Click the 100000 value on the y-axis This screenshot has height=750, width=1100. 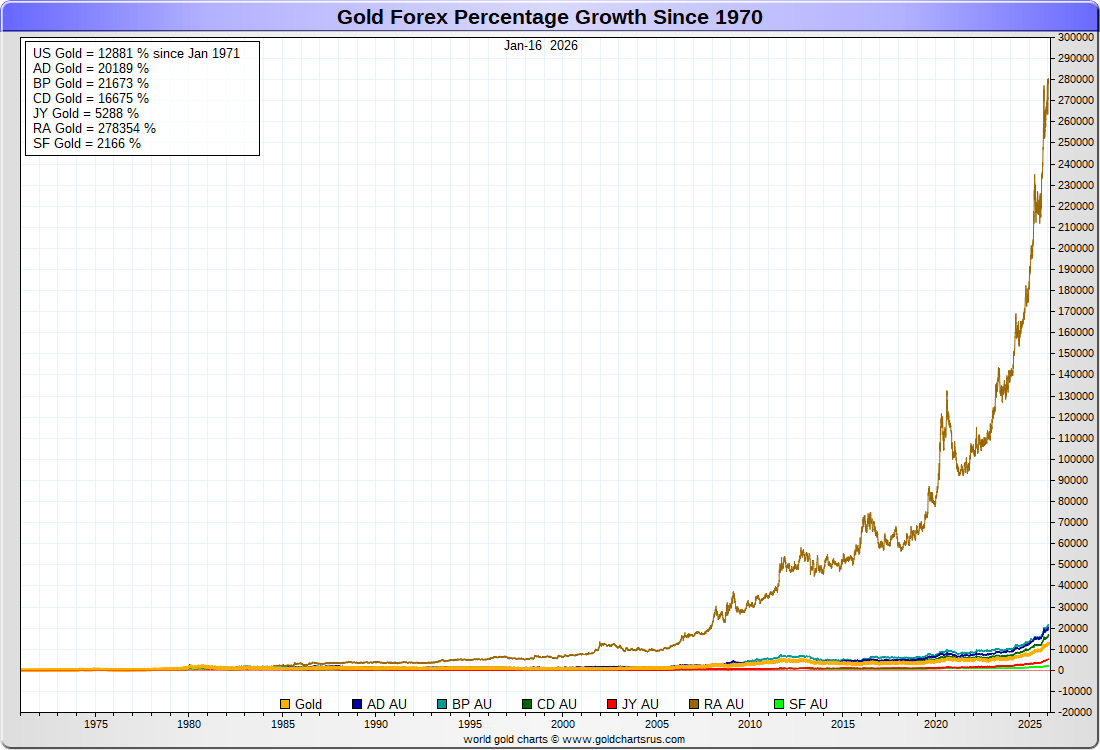pyautogui.click(x=1073, y=459)
